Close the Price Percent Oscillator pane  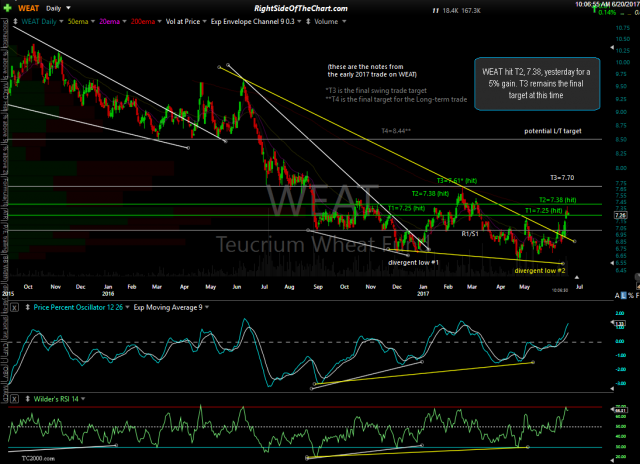tap(14, 308)
